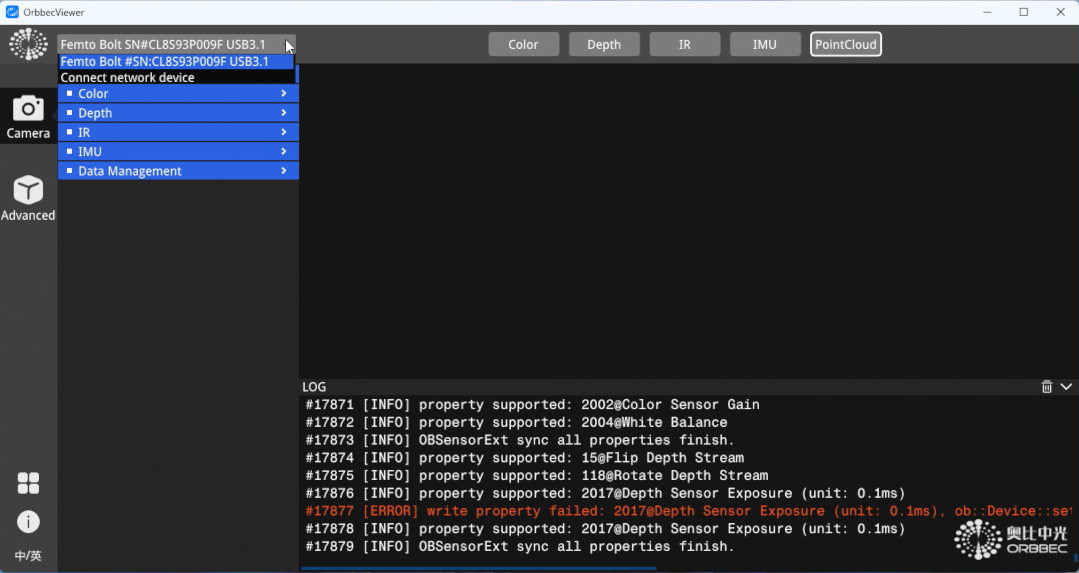
Task: Click the PointCloud button
Action: (x=846, y=44)
